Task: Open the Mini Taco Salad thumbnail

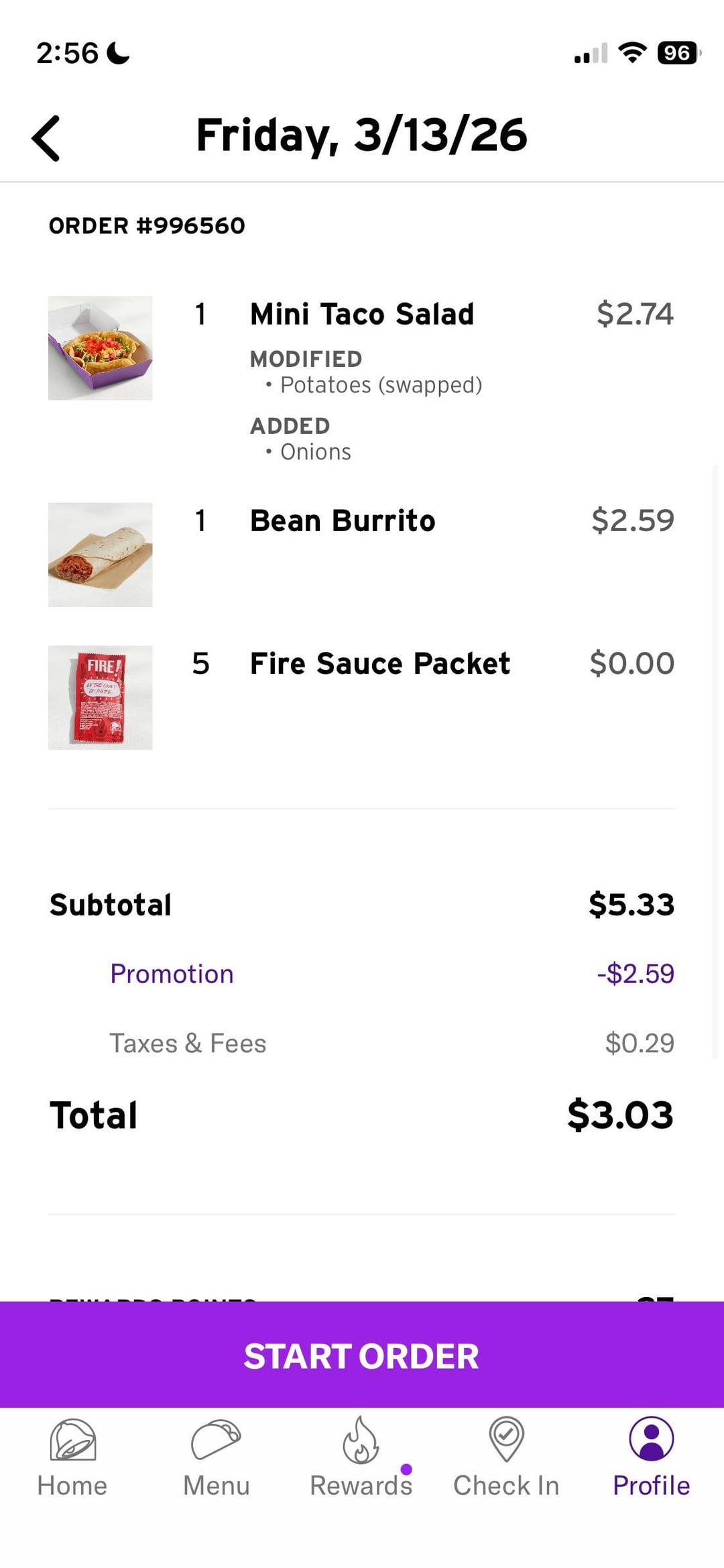Action: click(x=101, y=348)
